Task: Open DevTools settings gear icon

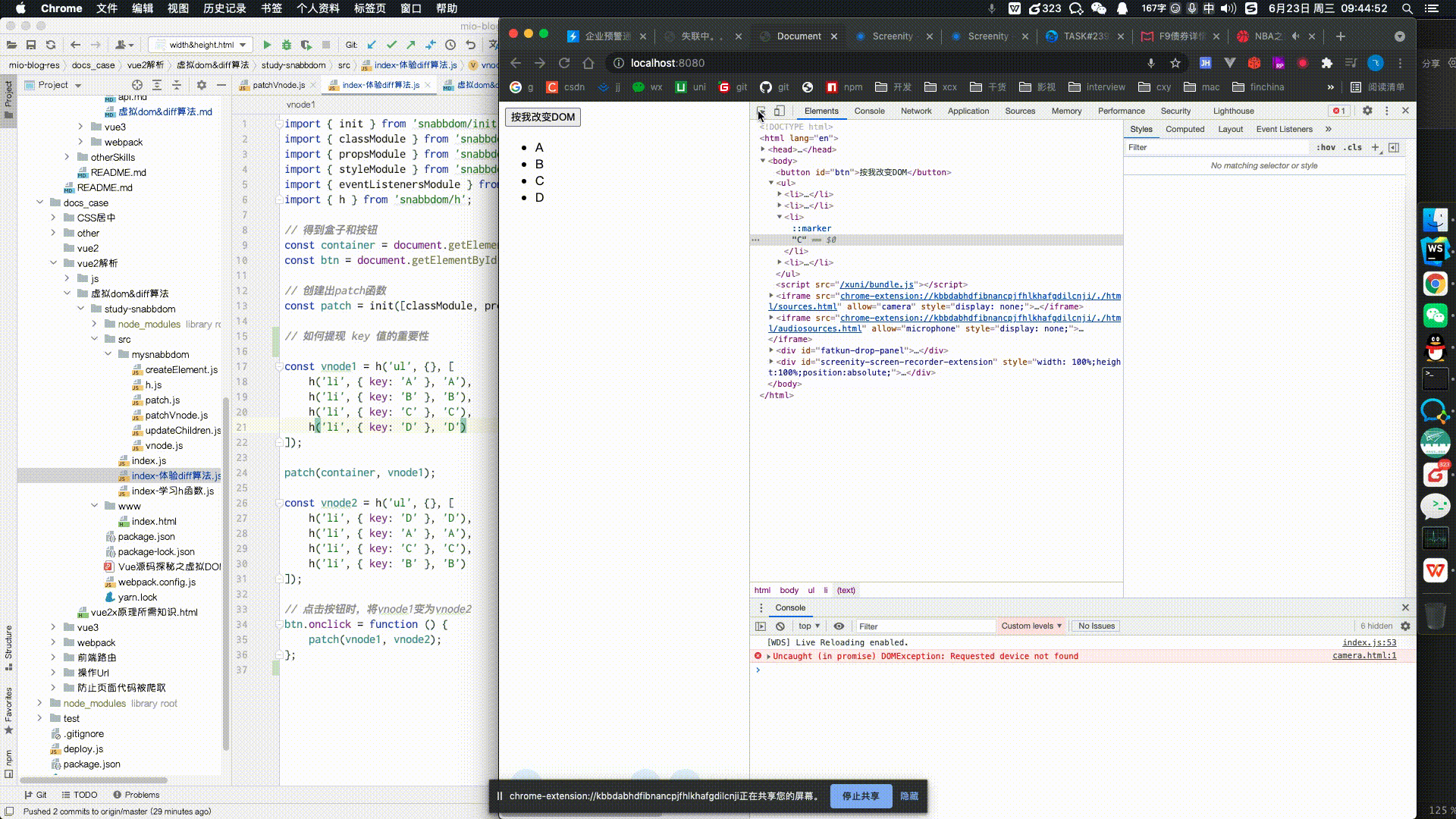Action: (x=1367, y=111)
